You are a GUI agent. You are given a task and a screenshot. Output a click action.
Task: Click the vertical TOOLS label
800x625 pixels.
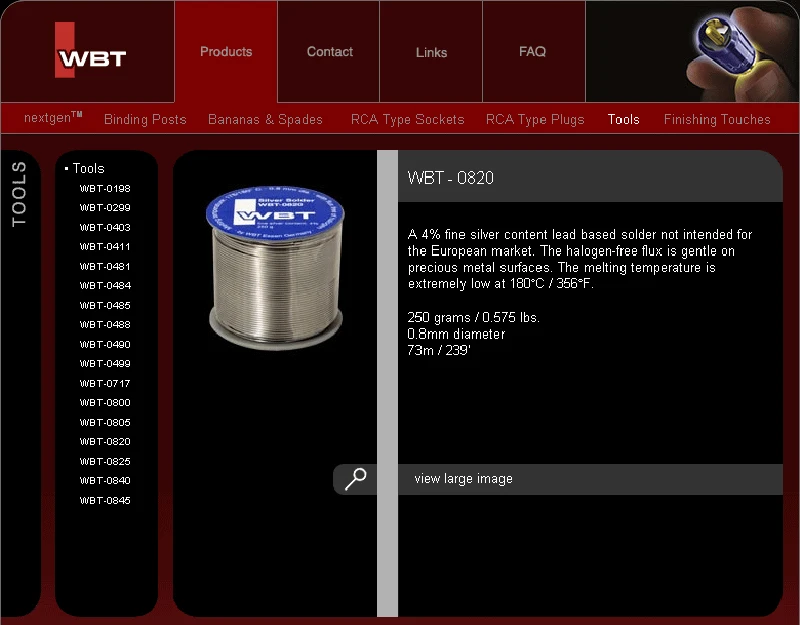click(x=19, y=194)
